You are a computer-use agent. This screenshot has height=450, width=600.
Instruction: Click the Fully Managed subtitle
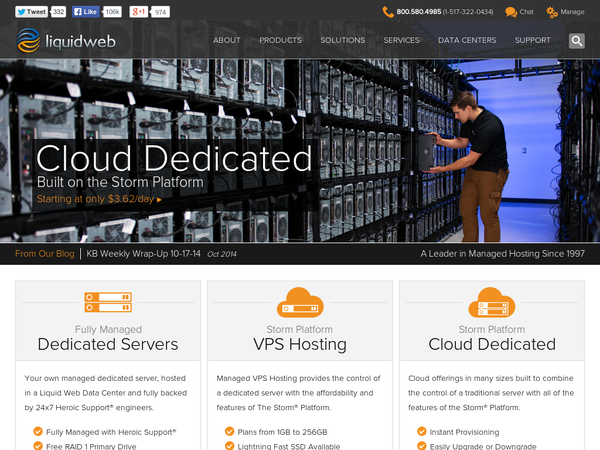point(108,329)
